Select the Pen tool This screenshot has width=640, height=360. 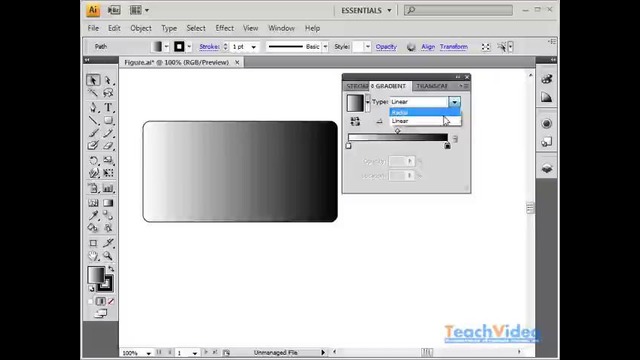pyautogui.click(x=93, y=107)
